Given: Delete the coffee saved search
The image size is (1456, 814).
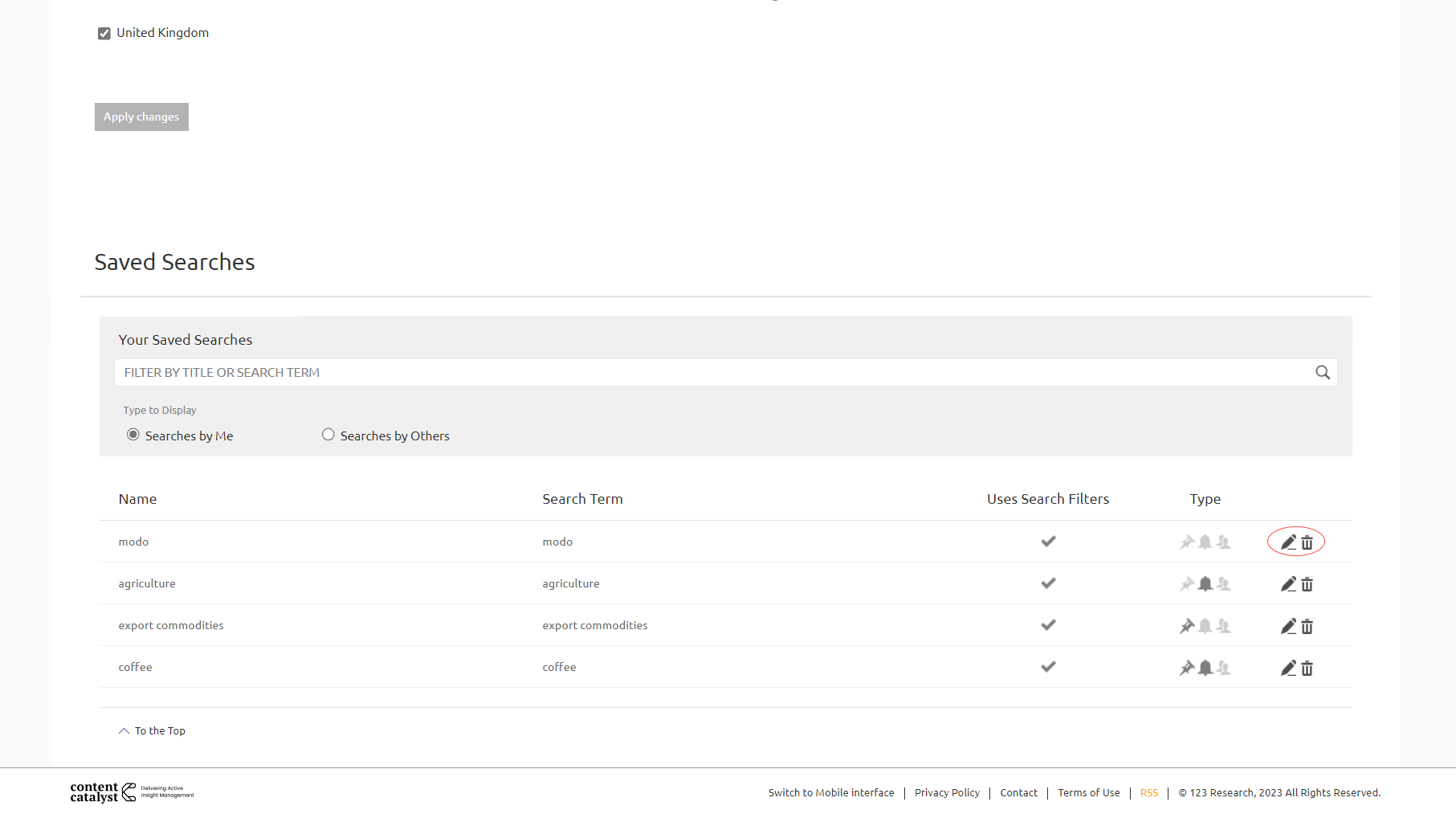Looking at the screenshot, I should tap(1307, 668).
